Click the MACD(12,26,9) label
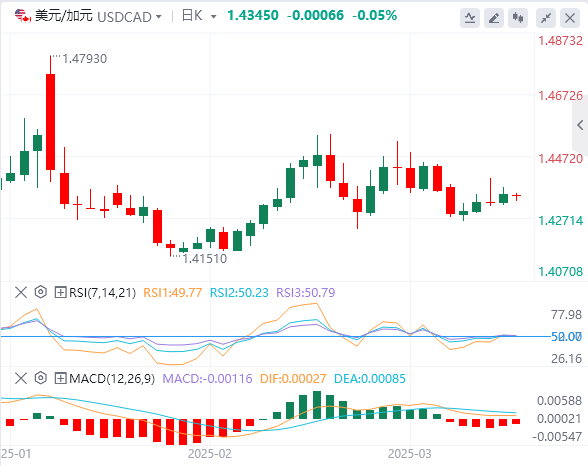 (112, 379)
